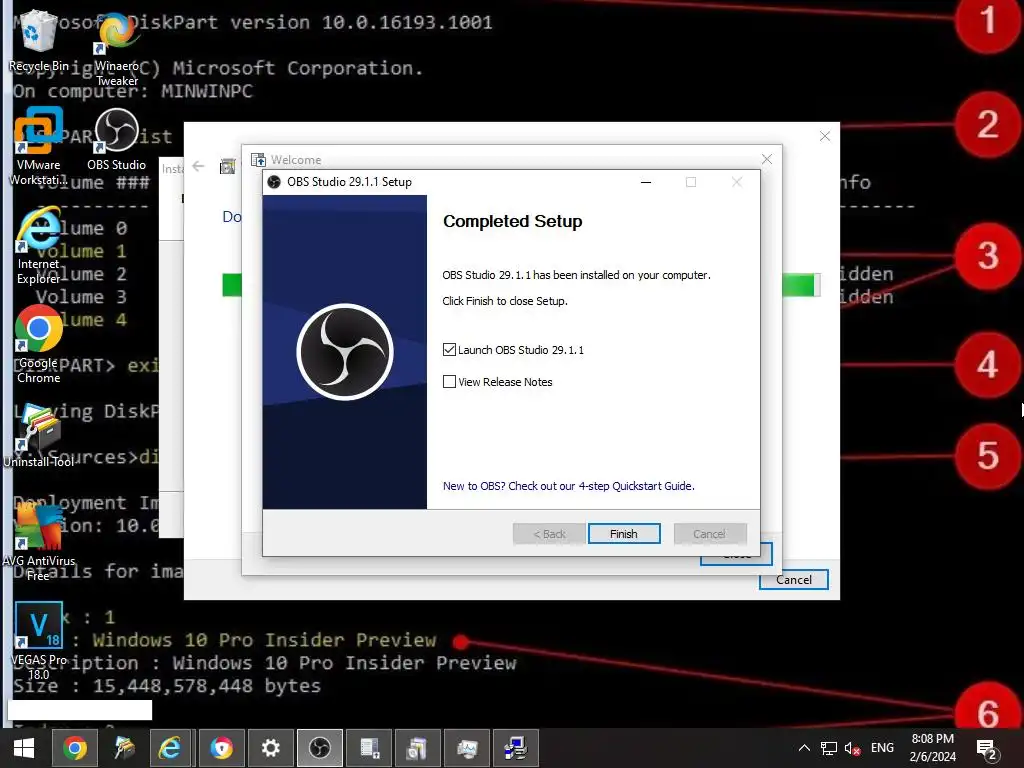Open the system monitor taskbar icon

[x=467, y=748]
